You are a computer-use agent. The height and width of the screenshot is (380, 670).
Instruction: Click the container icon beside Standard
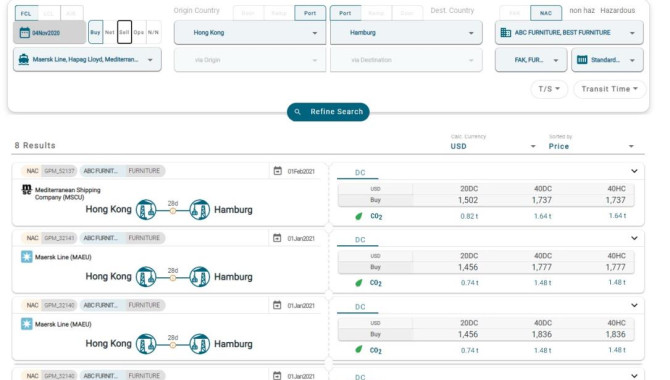[582, 60]
